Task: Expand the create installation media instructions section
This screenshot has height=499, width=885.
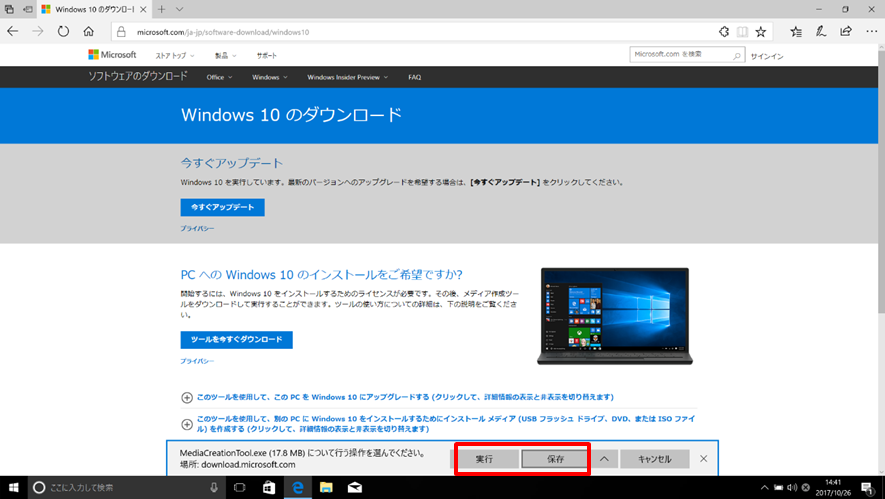Action: 438,424
